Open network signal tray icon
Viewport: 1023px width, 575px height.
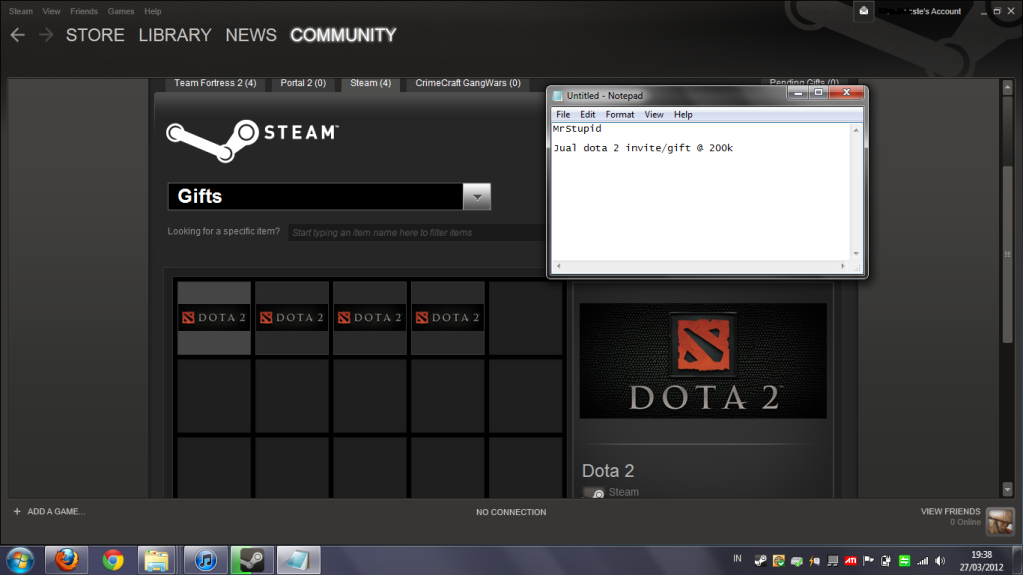pos(923,561)
